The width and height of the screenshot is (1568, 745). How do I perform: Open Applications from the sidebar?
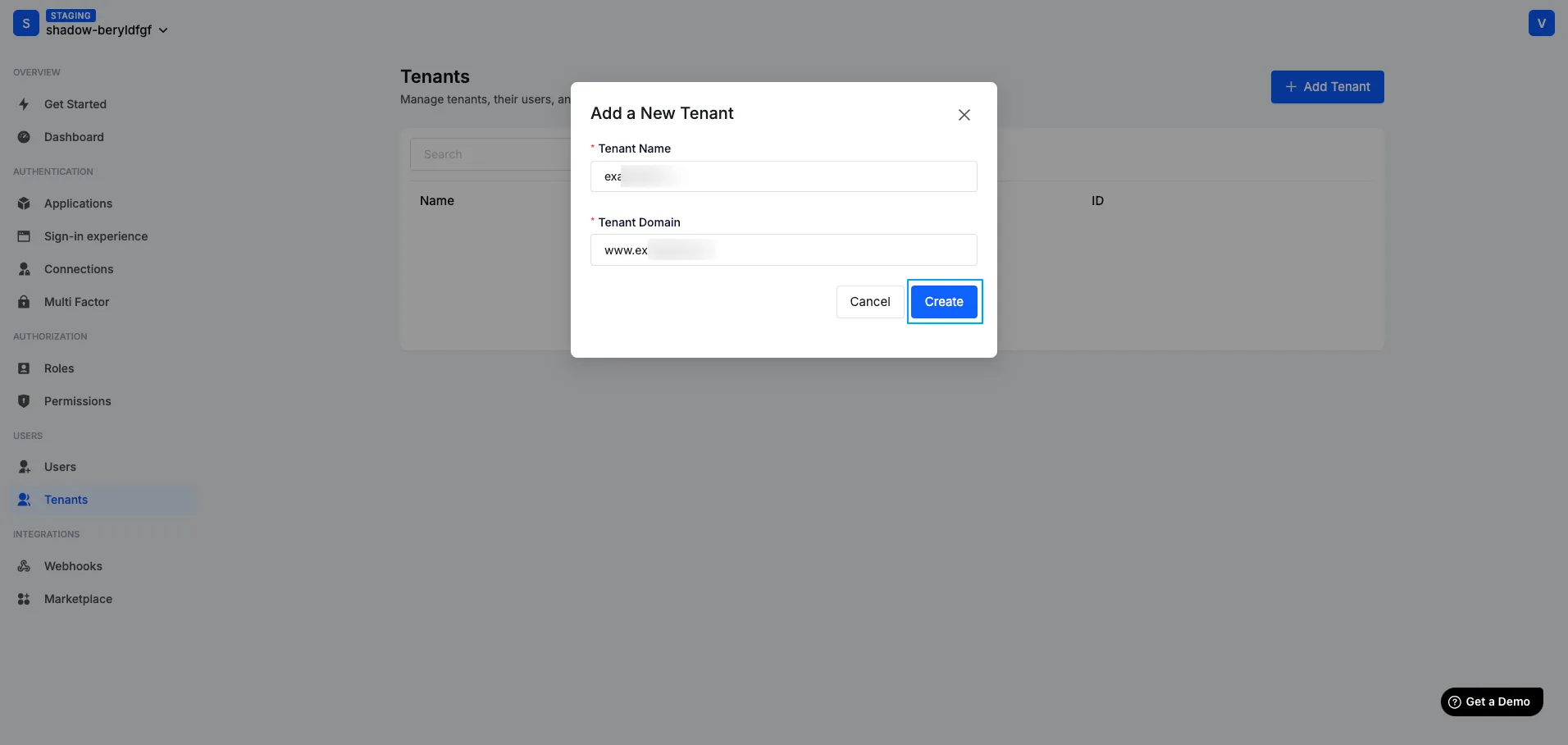point(24,203)
